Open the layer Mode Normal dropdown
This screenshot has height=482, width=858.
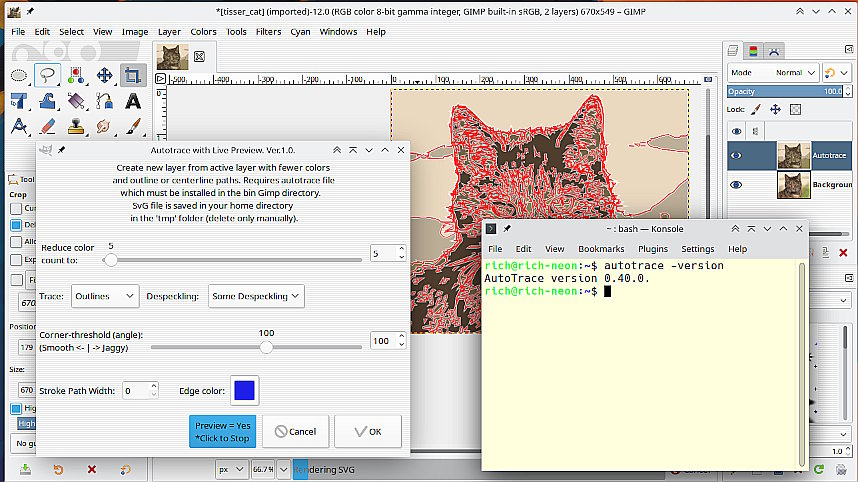(773, 73)
